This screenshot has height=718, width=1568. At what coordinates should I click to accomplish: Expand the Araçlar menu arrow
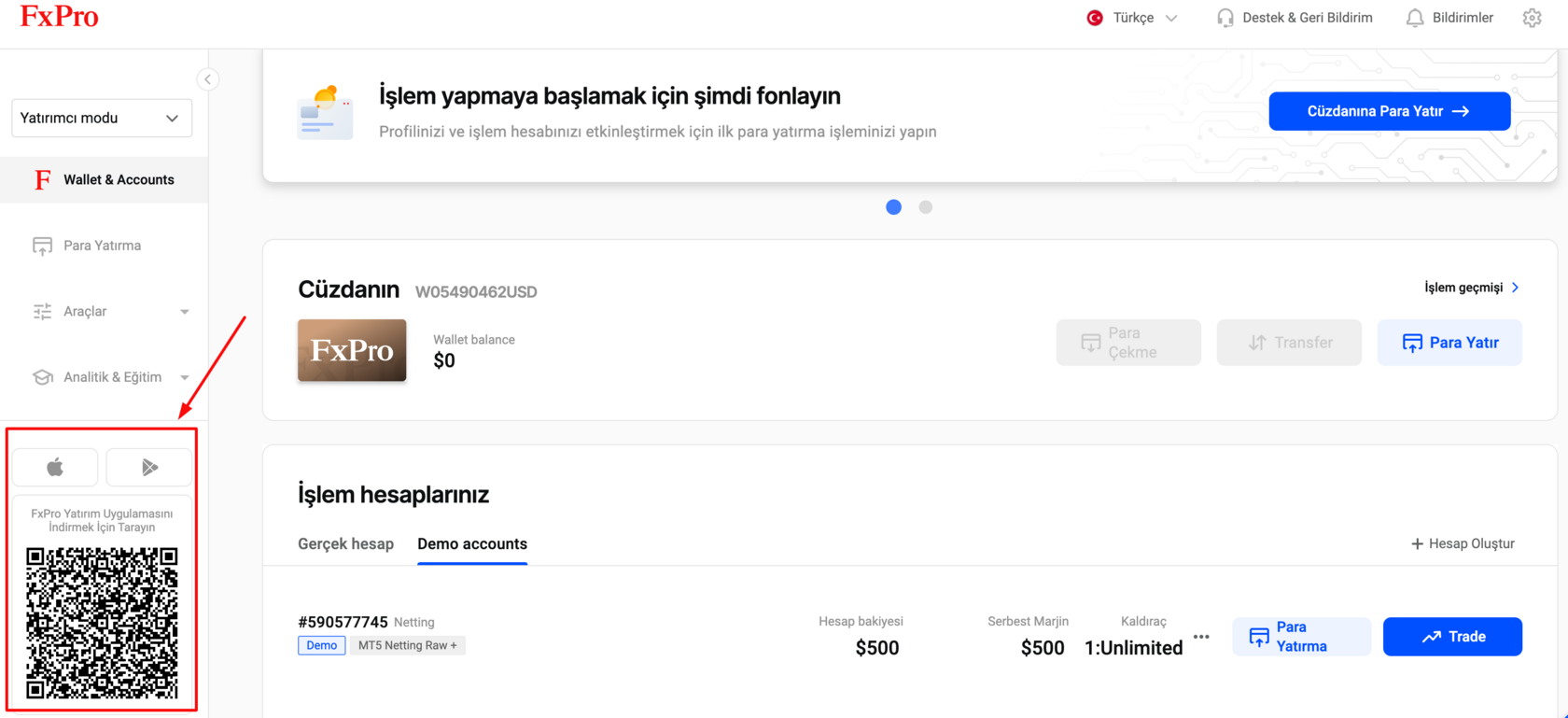point(184,312)
